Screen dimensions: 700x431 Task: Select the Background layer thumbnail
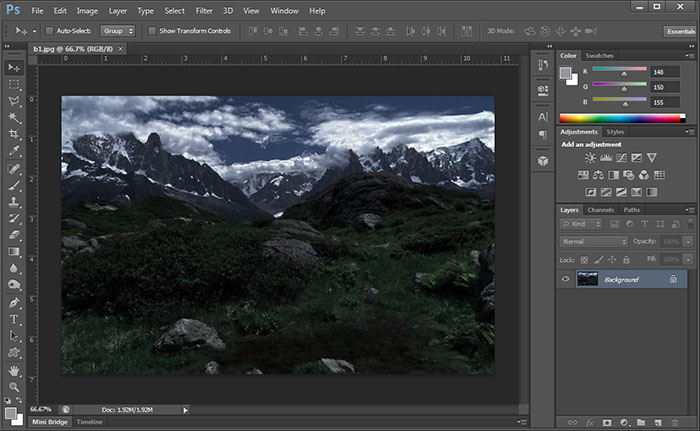click(588, 279)
